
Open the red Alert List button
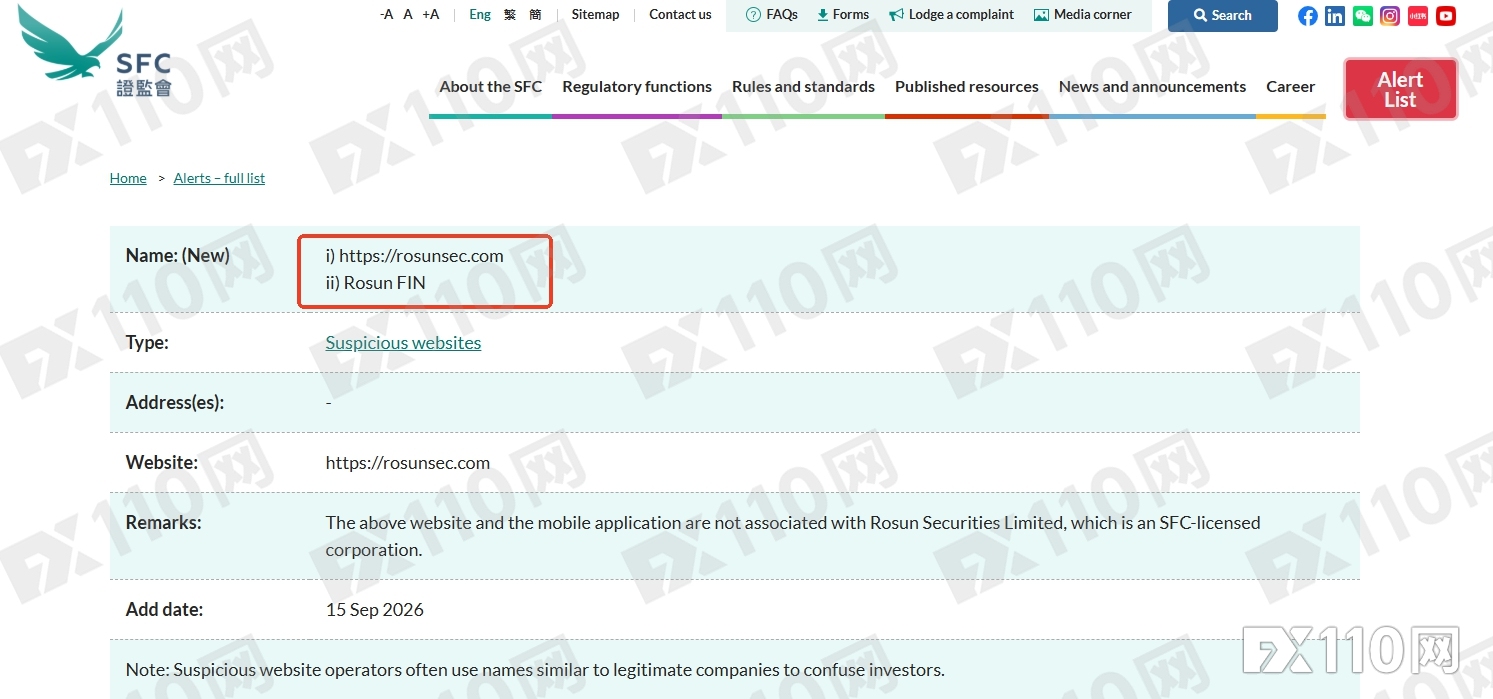pyautogui.click(x=1400, y=89)
